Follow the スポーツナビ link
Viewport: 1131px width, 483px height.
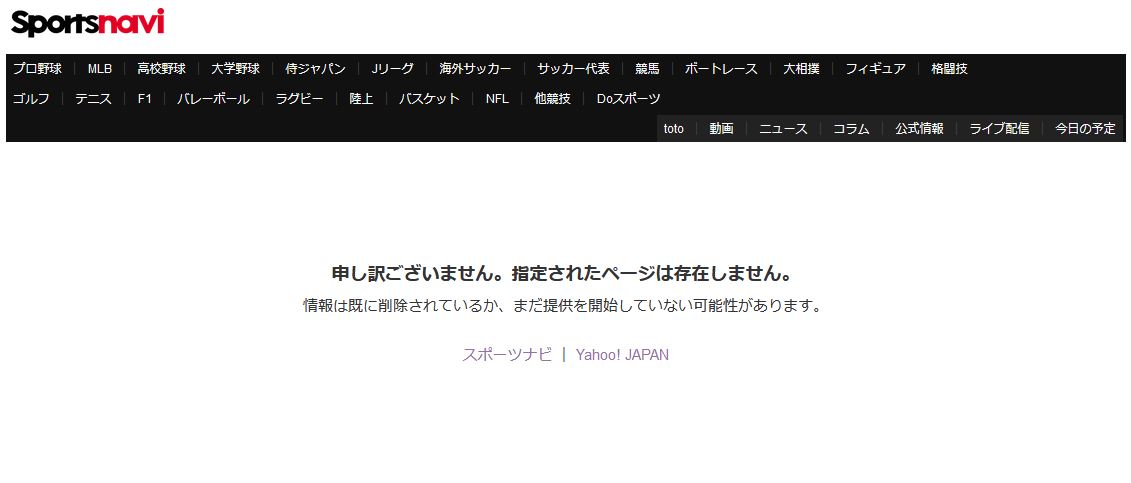[507, 355]
